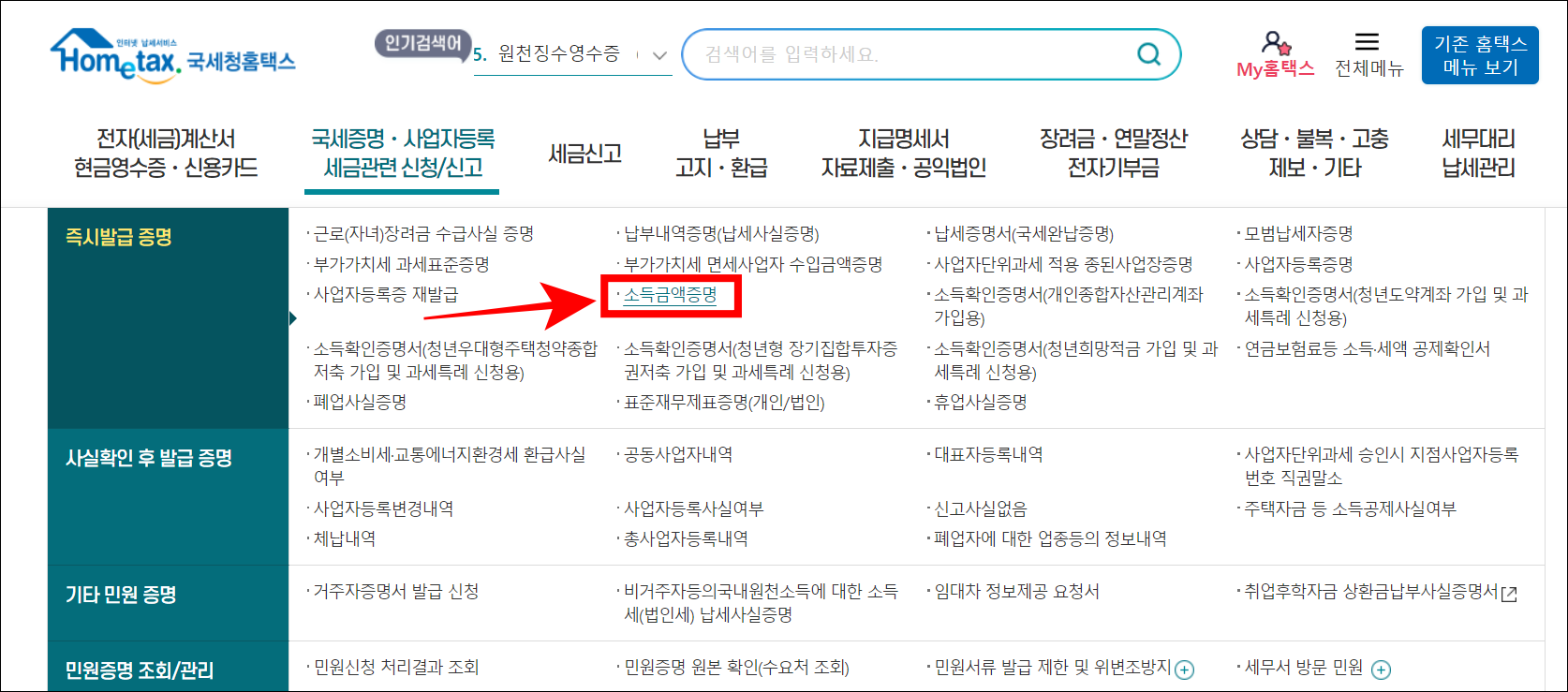Open 상담·불복·고충 제보·기타 menu
Screen dimensions: 1568x692
pyautogui.click(x=1315, y=154)
